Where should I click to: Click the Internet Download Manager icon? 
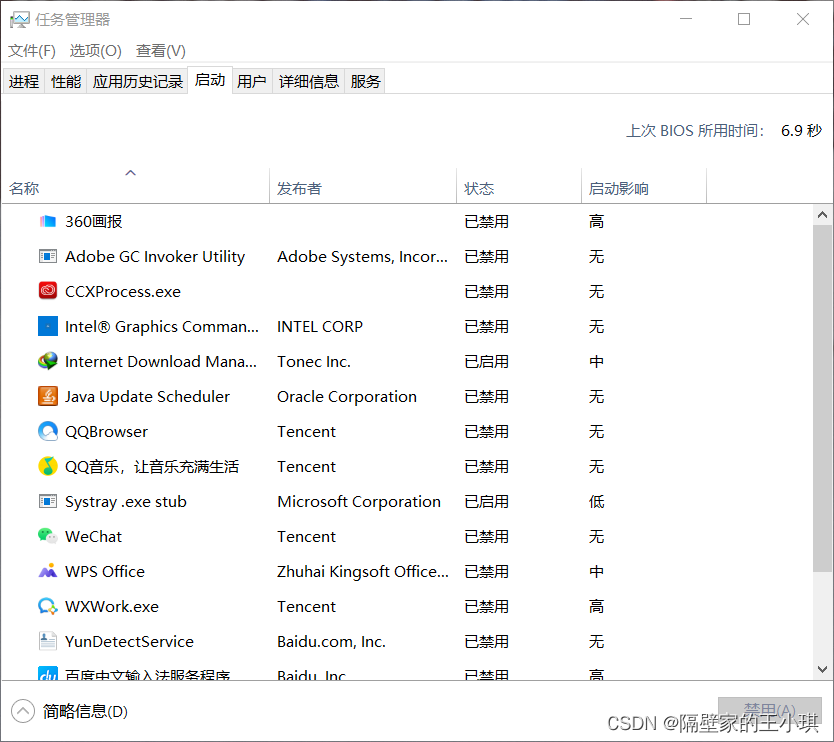pos(48,361)
